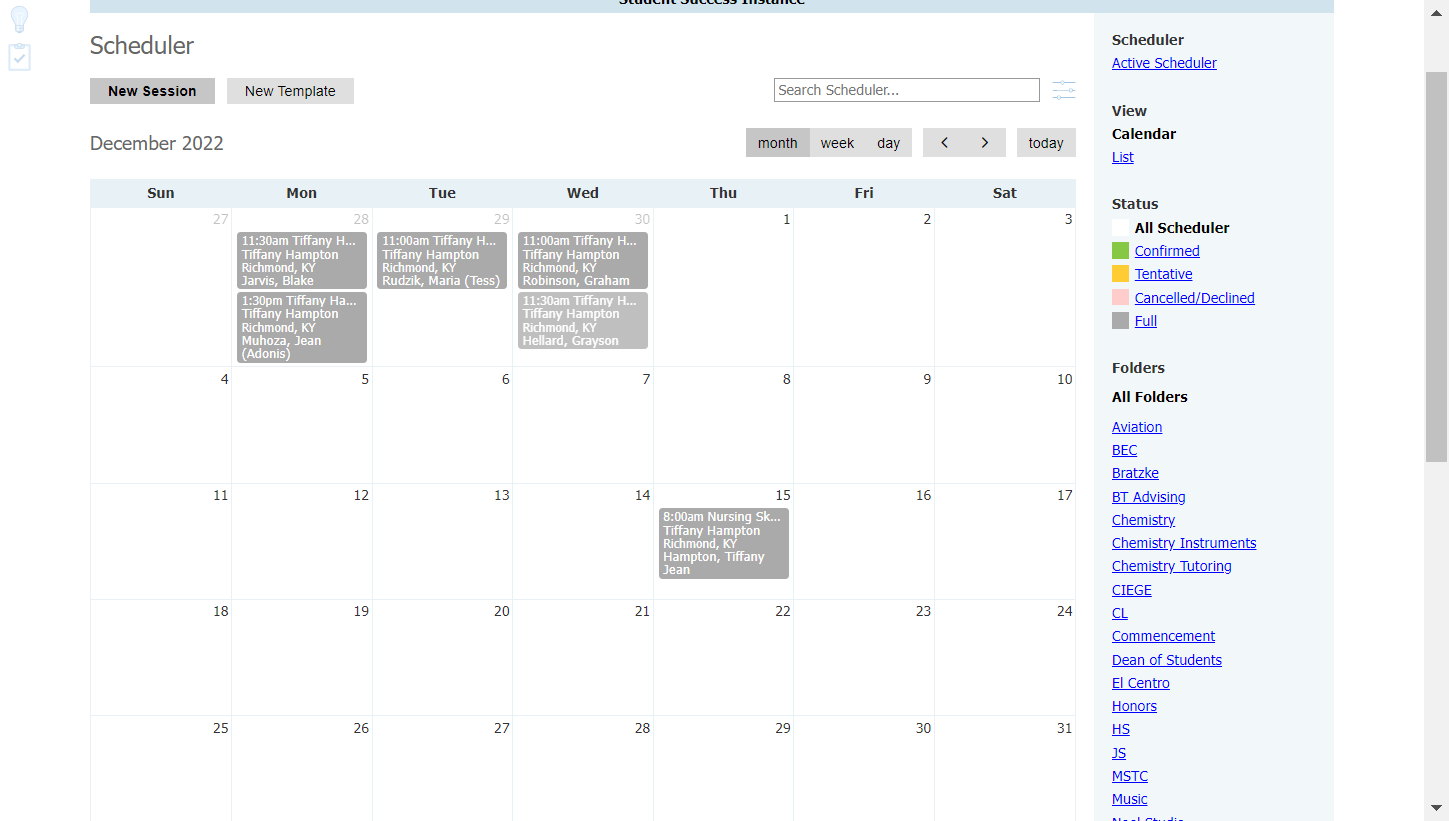Click the green Confirmed color swatch

tap(1120, 250)
